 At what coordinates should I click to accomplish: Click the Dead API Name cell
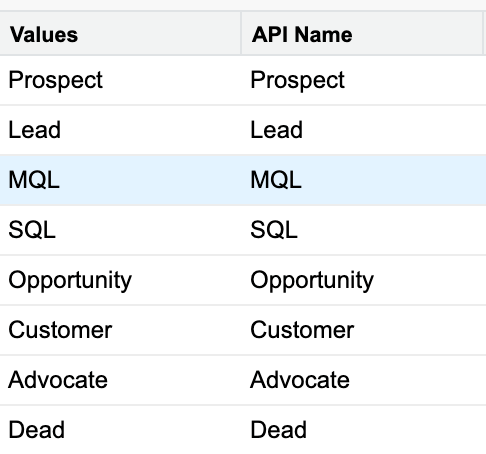362,430
